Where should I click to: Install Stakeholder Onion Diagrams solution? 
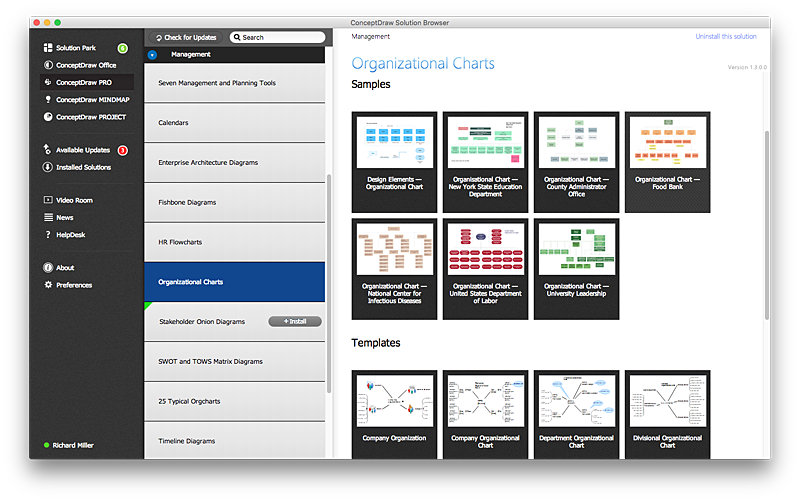(x=295, y=321)
